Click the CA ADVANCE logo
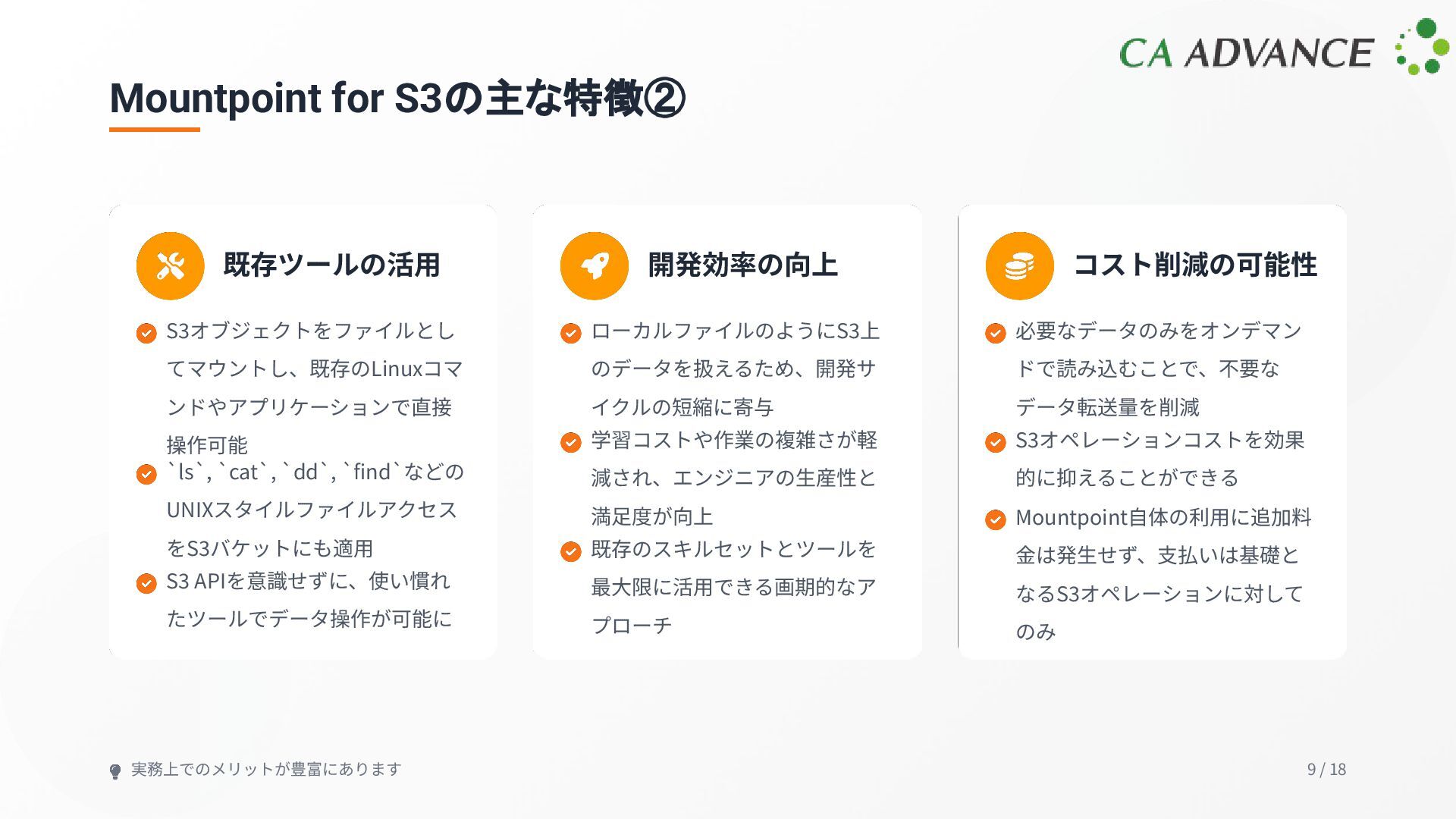 pos(1245,53)
